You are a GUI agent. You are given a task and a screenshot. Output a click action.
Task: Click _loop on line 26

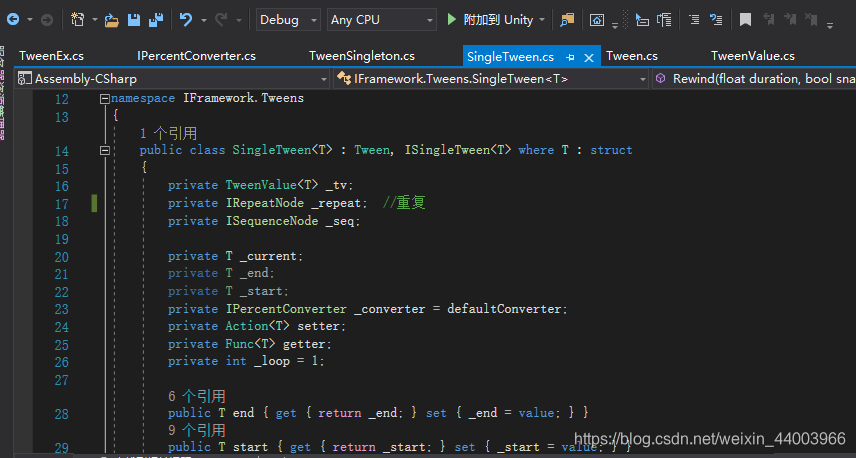272,361
